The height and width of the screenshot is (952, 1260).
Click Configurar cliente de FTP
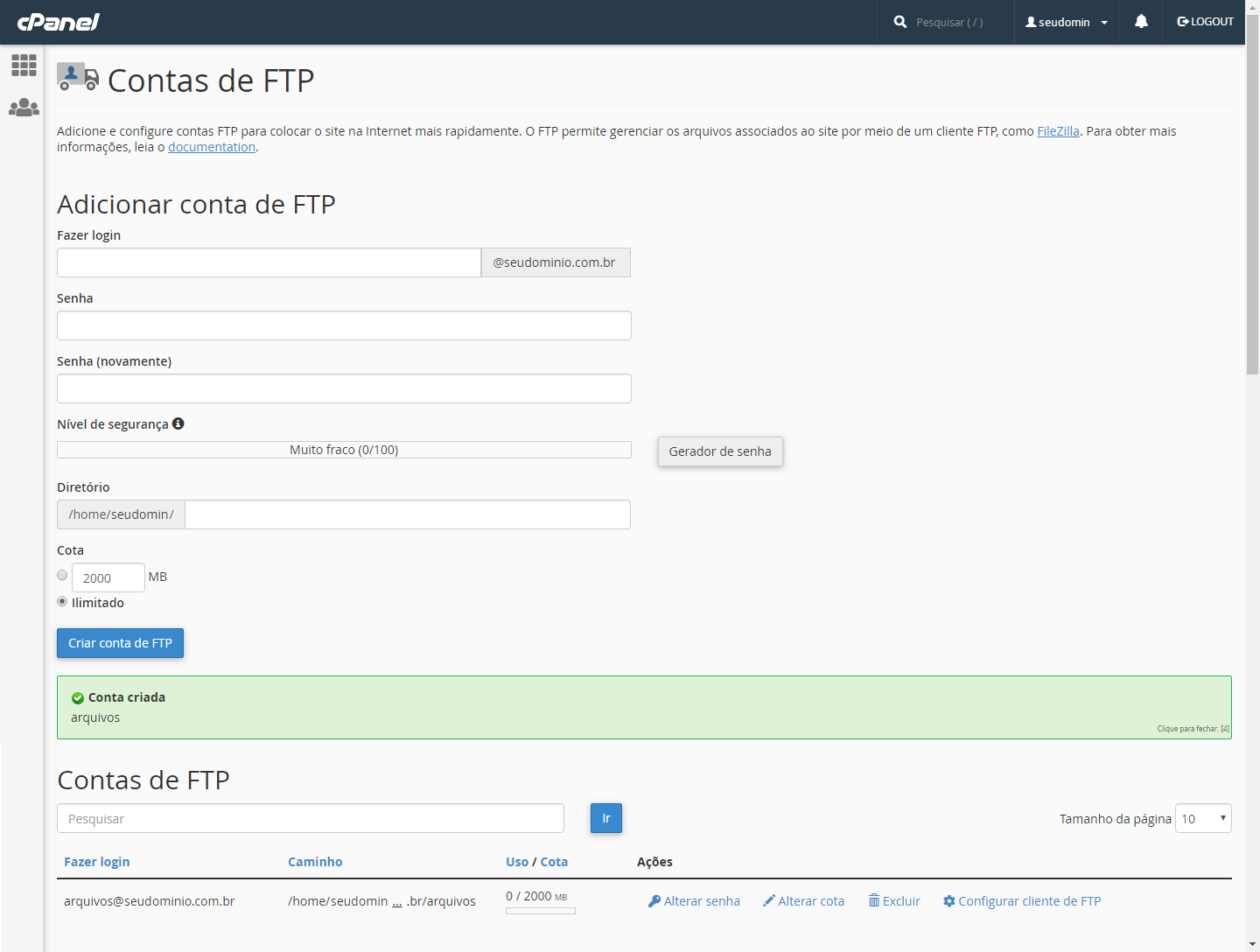1022,901
